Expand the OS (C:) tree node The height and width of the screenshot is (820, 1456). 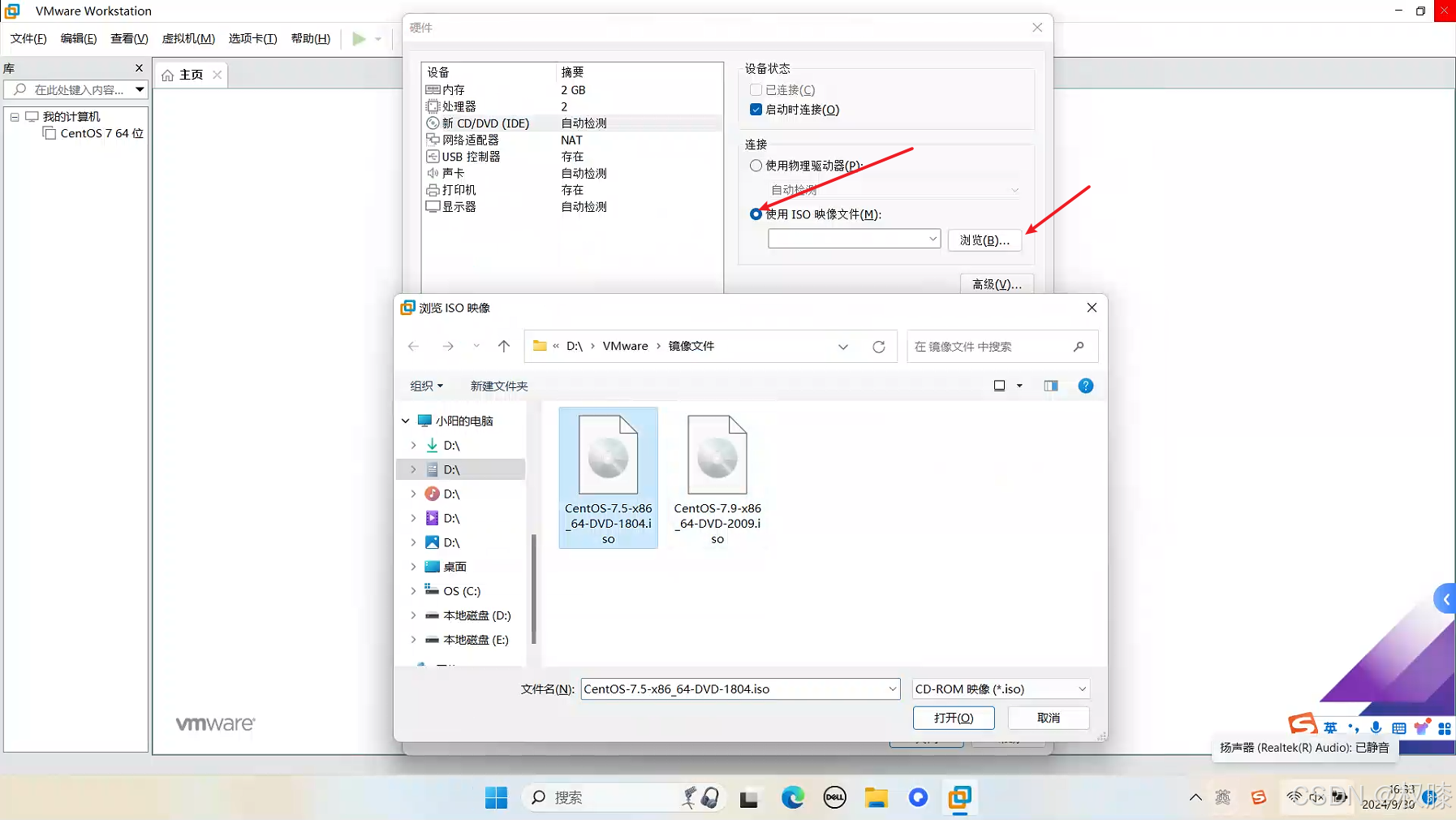413,591
